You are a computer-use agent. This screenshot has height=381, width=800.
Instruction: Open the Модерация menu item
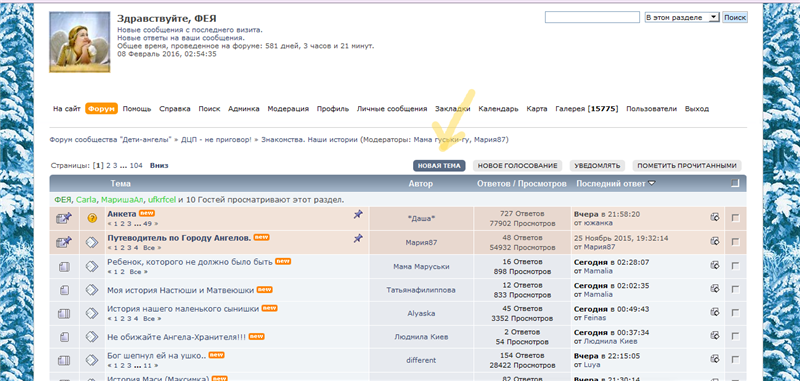pos(288,109)
